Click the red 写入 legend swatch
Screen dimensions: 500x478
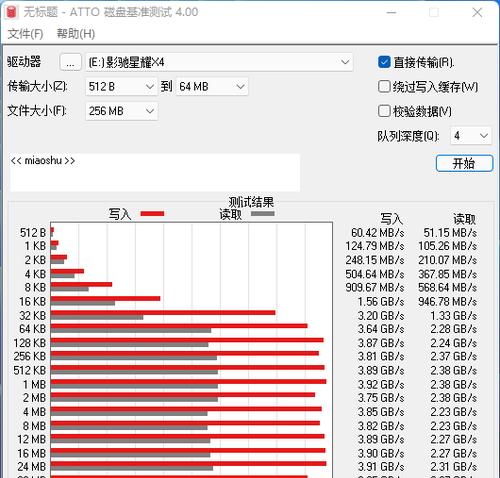(152, 214)
